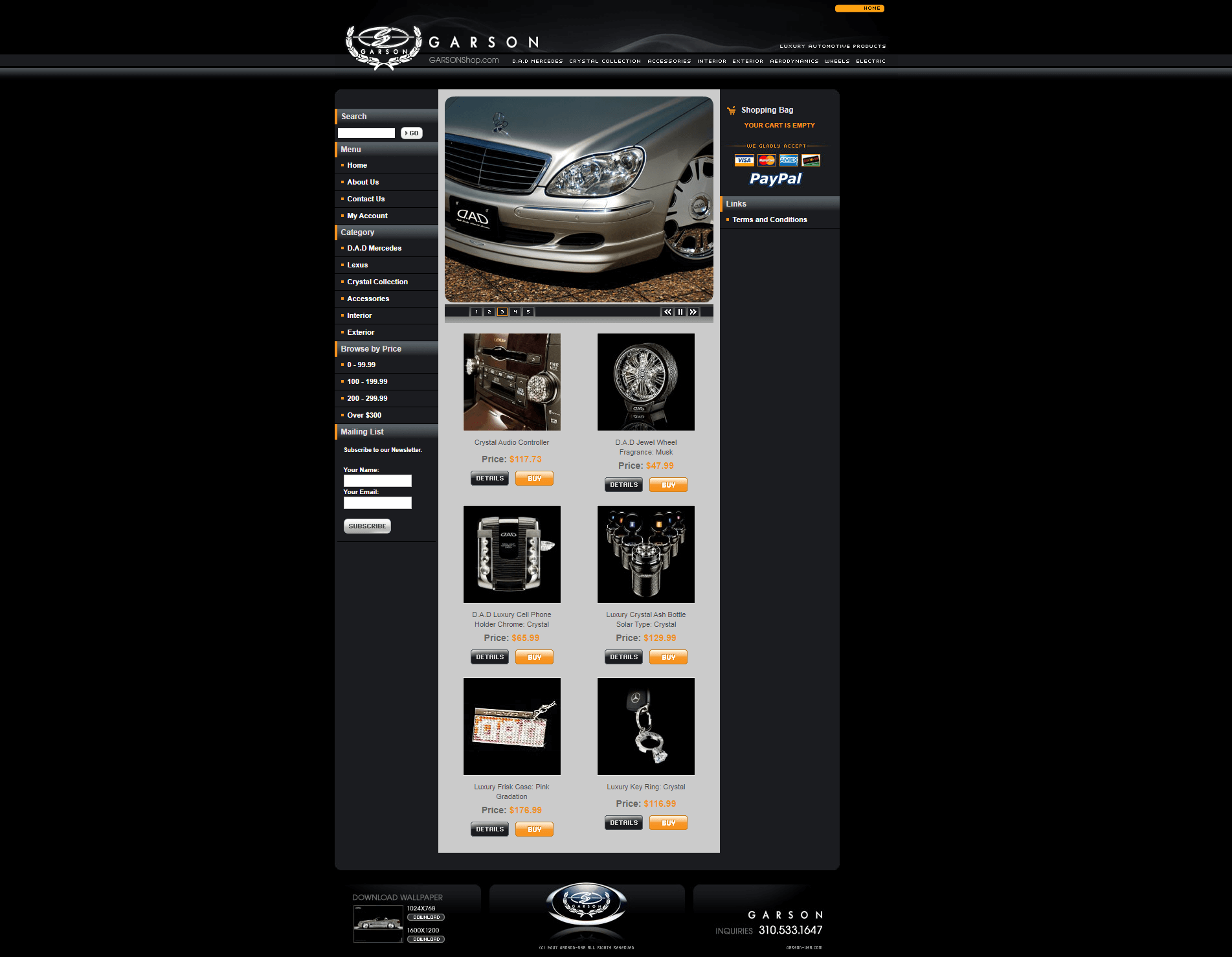
Task: Jump to slide 5 in slideshow
Action: 528,312
